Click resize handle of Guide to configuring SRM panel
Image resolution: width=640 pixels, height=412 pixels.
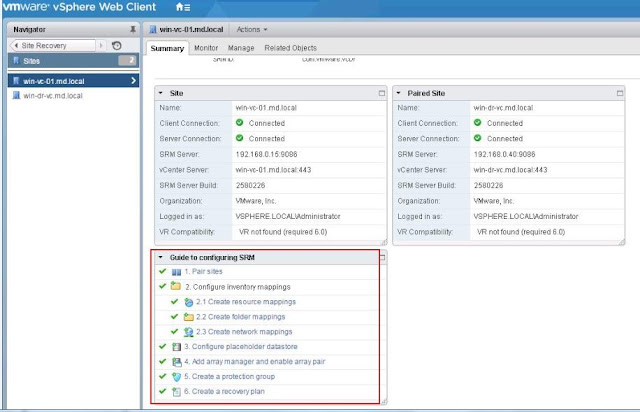[x=384, y=402]
